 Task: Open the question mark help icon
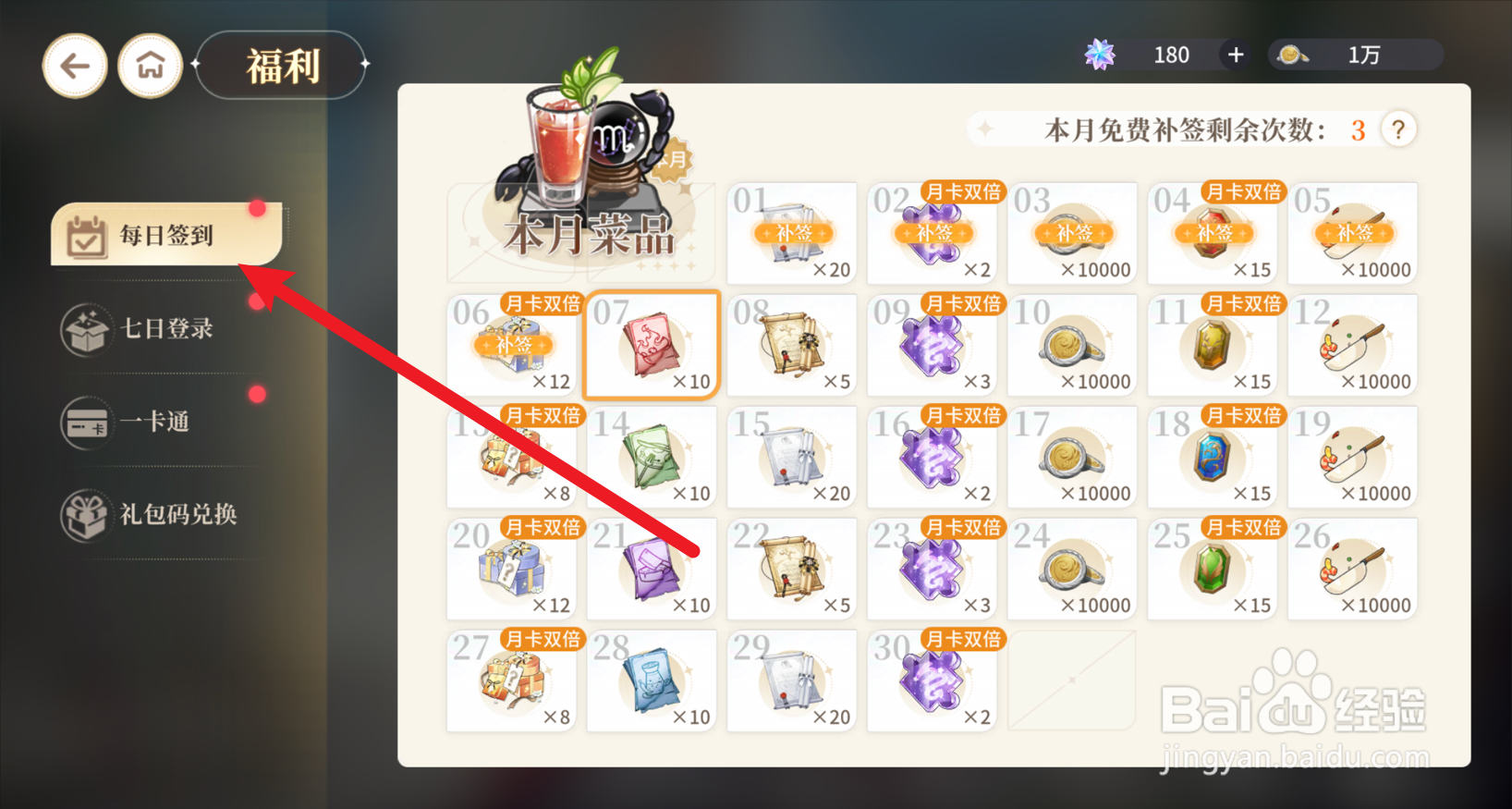click(1398, 129)
